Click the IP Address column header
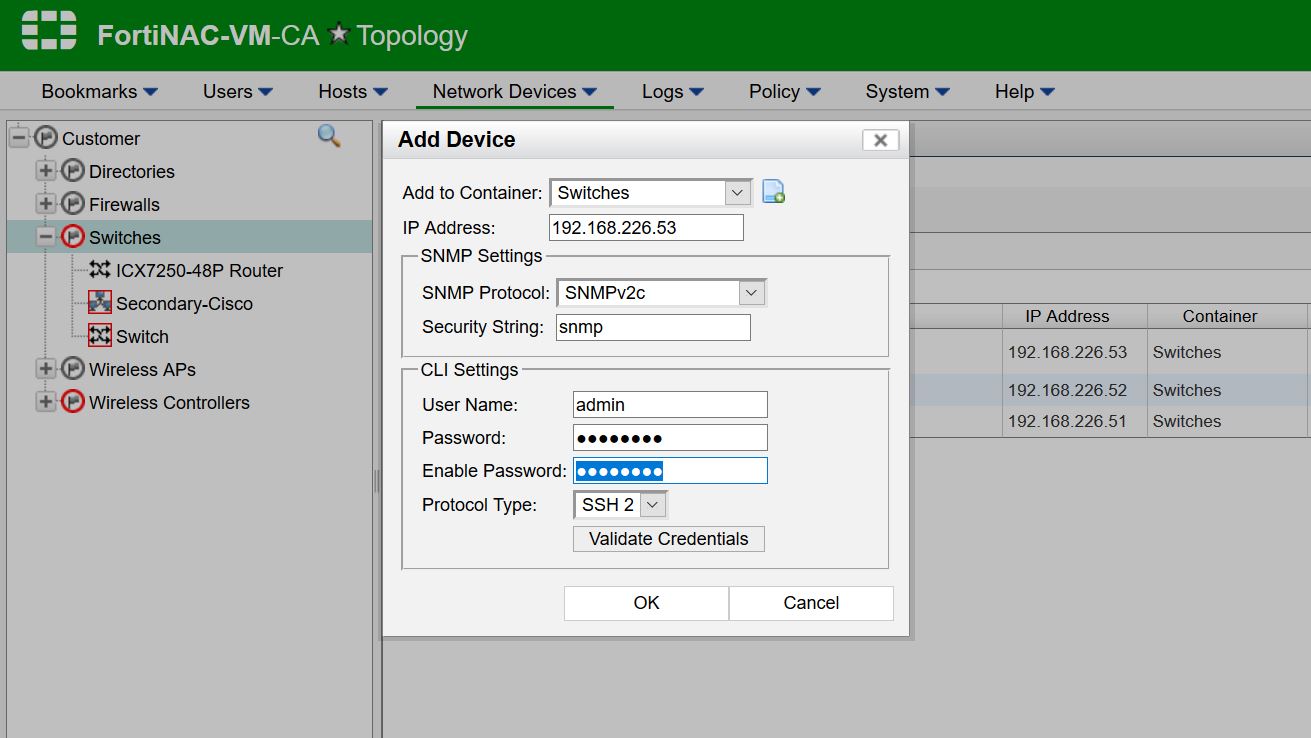The height and width of the screenshot is (738, 1311). [1067, 316]
